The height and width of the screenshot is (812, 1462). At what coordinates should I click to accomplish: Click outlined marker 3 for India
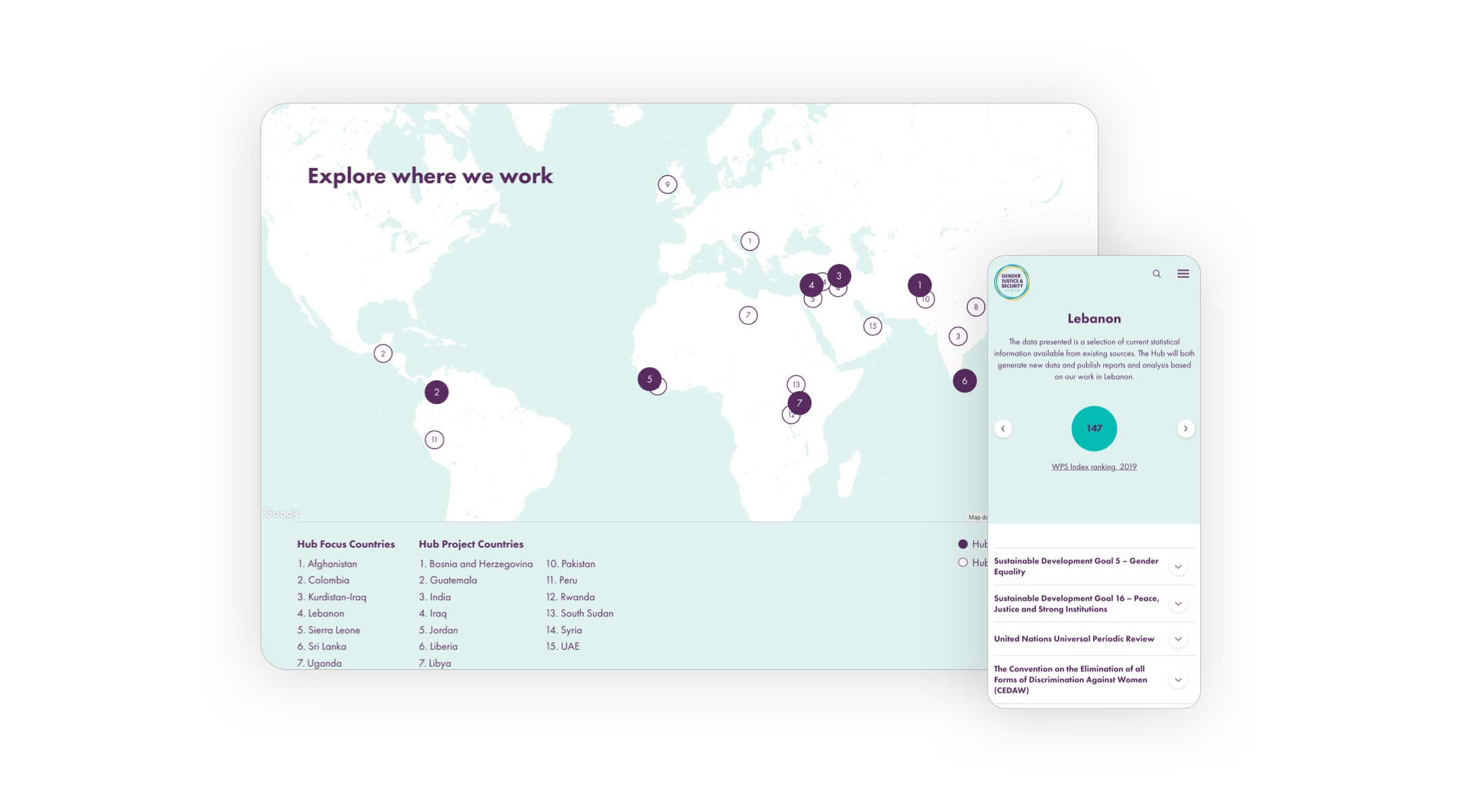click(x=958, y=336)
